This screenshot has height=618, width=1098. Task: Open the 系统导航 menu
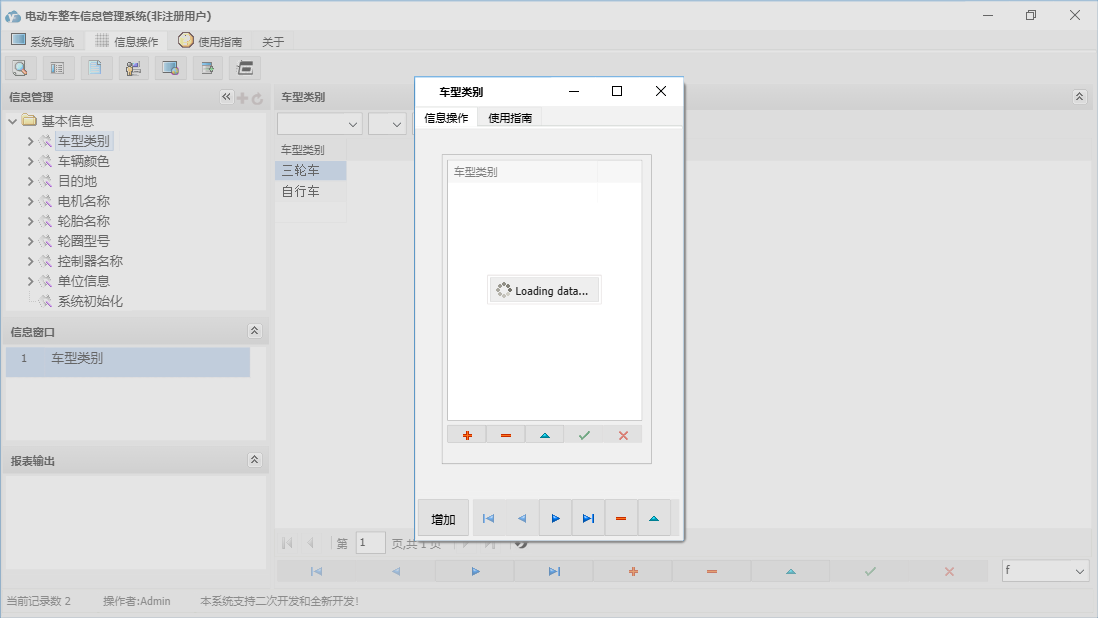pyautogui.click(x=42, y=41)
